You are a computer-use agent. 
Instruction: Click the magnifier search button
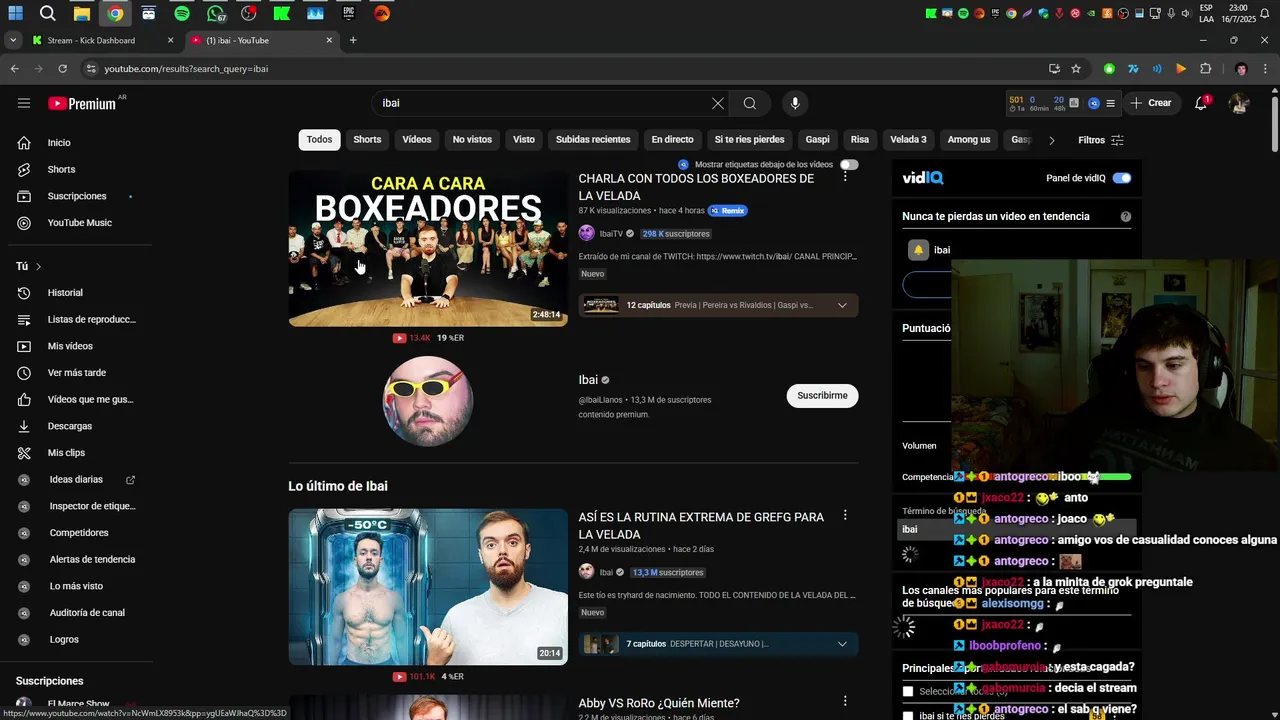pos(749,103)
